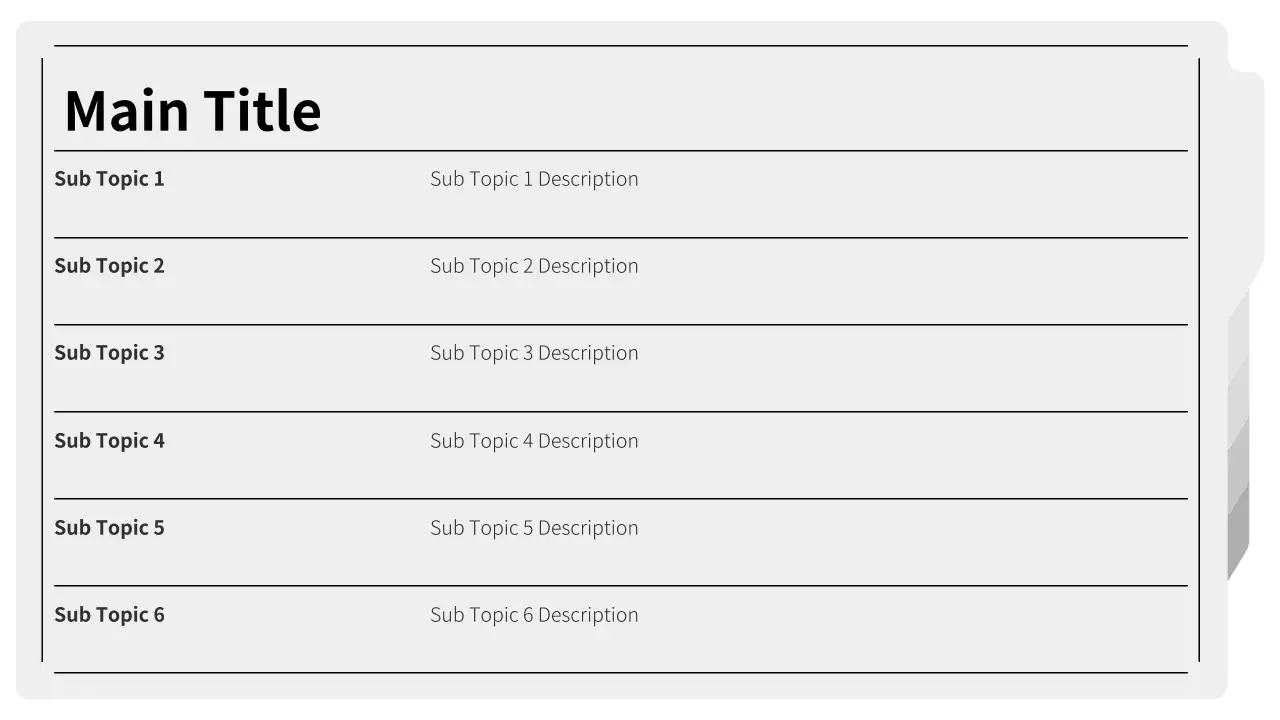Click the Sub Topic 5 label
This screenshot has width=1280, height=720.
coord(109,528)
